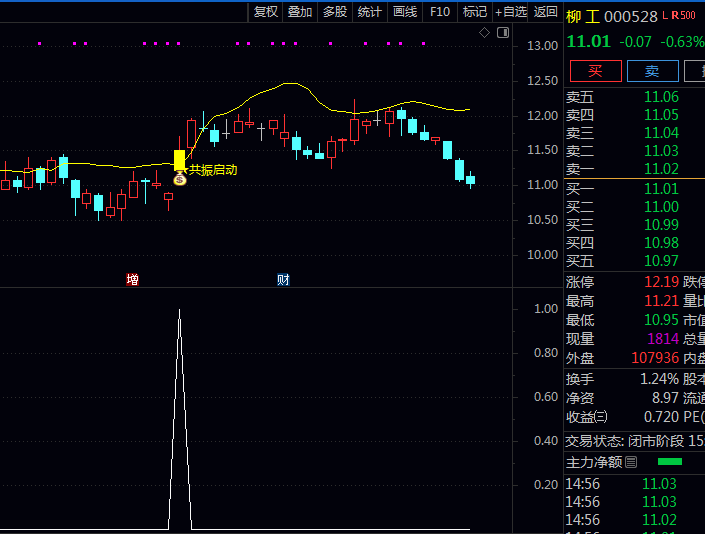
Task: Click price change -0.63% in header
Action: pyautogui.click(x=682, y=42)
